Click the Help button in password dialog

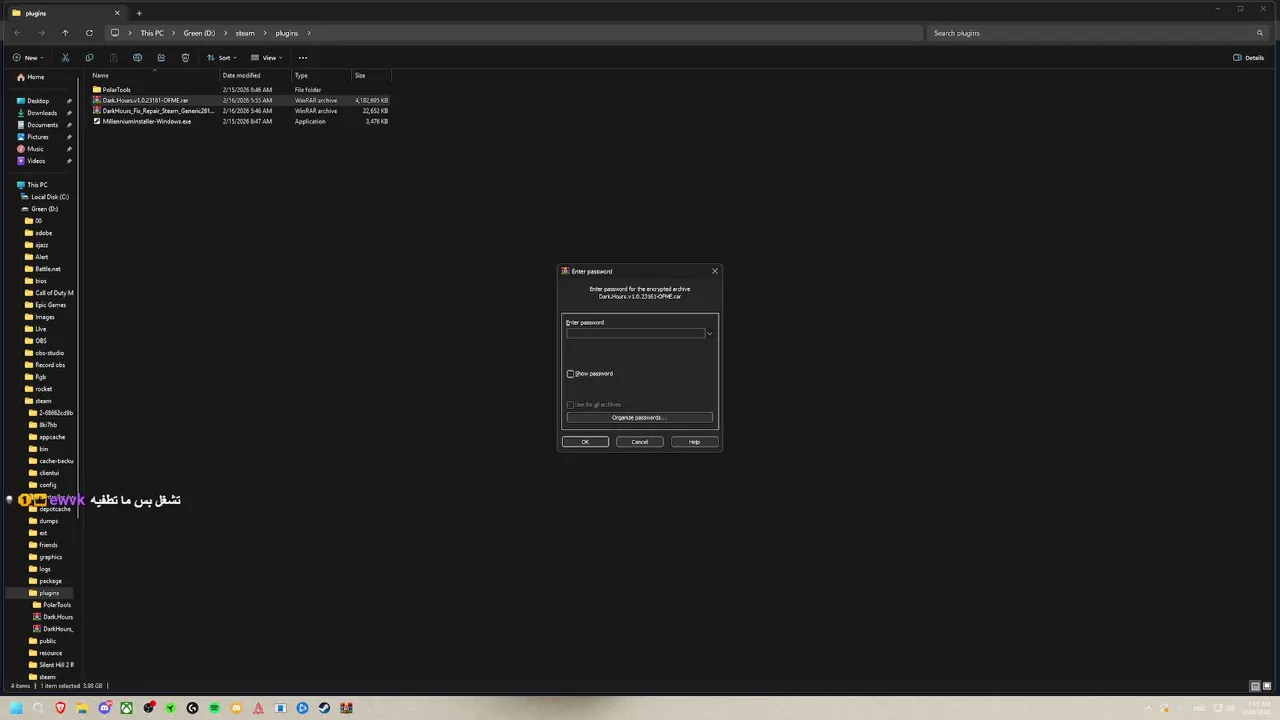694,442
